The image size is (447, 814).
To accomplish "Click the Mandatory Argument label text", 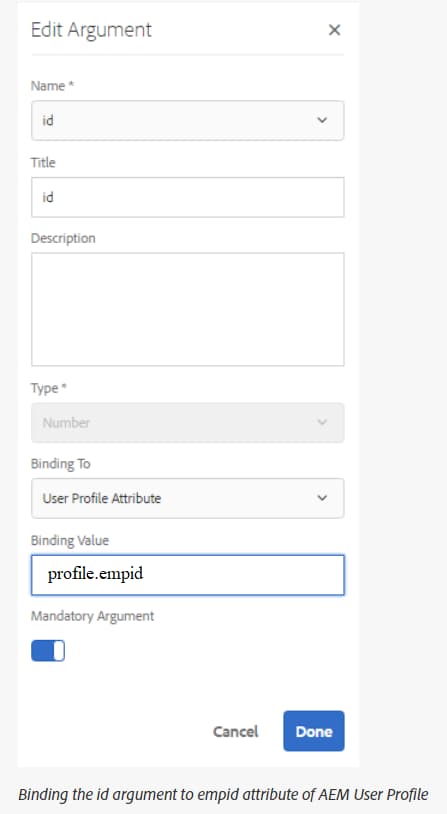I will click(92, 616).
